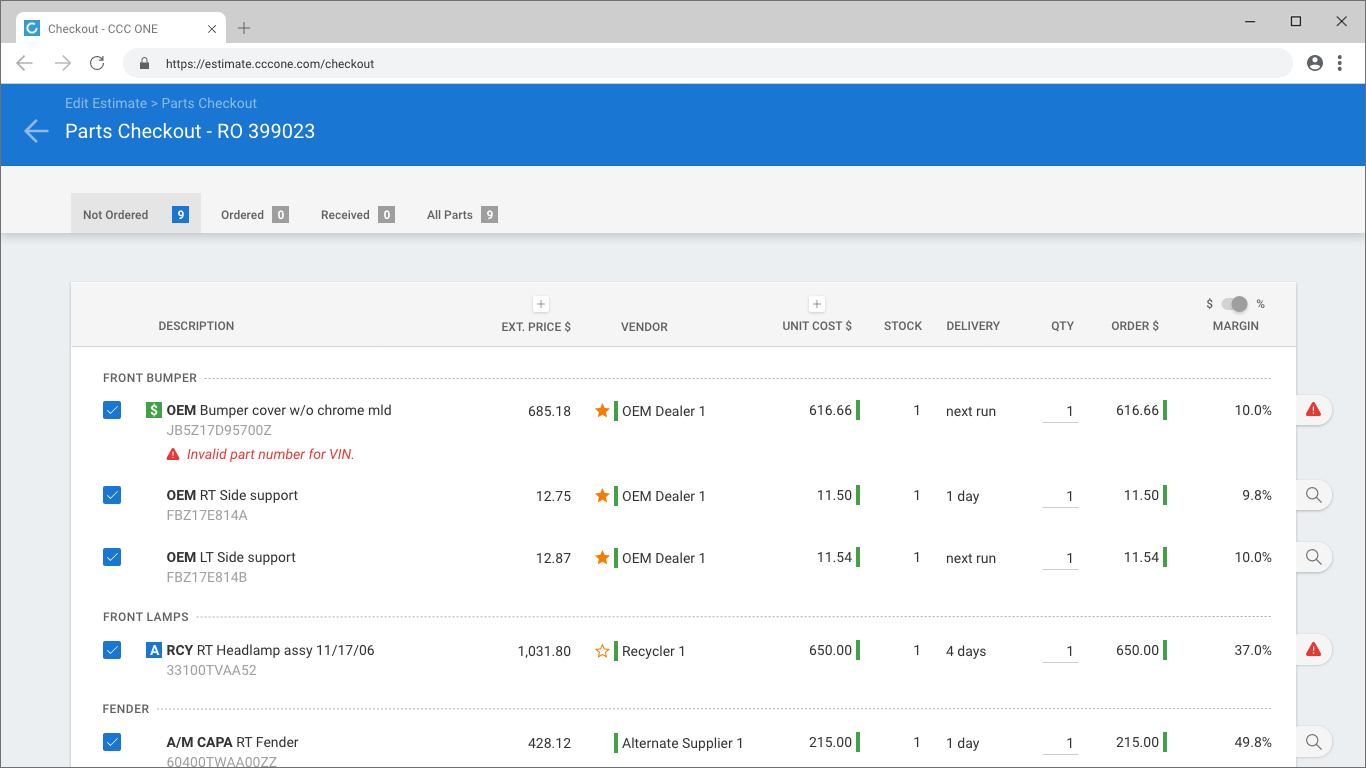Click quantity field for LT Side support
This screenshot has width=1366, height=768.
point(1060,558)
